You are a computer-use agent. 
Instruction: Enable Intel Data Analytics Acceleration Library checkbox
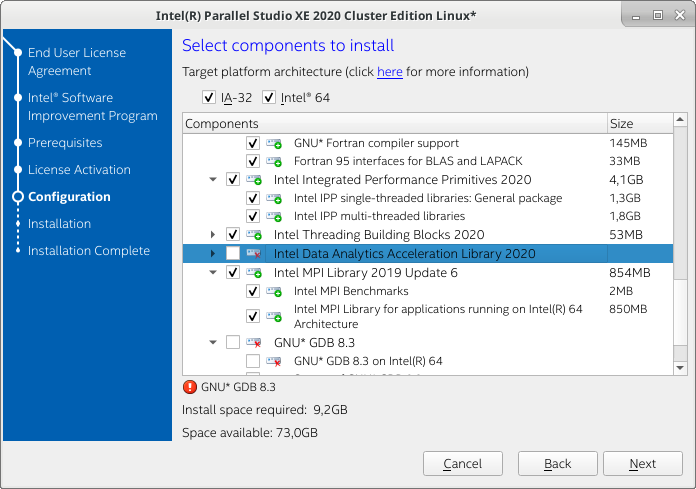233,253
